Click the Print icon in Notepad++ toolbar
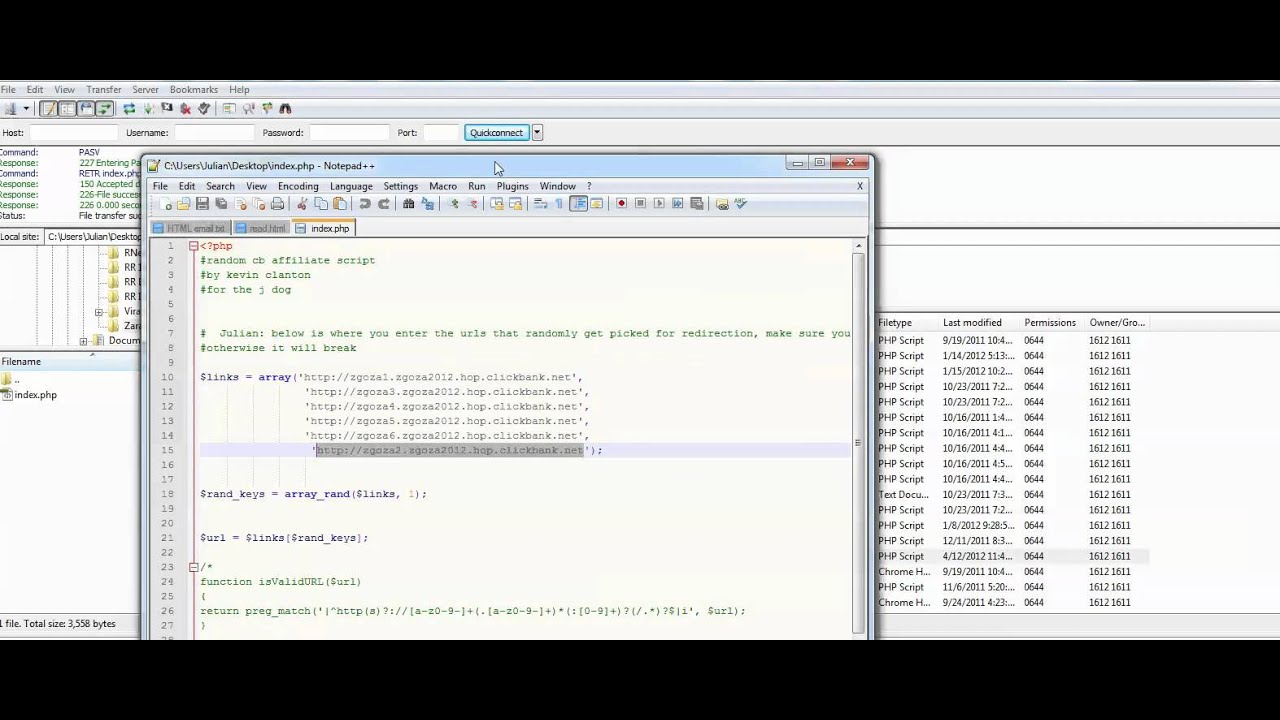The height and width of the screenshot is (720, 1280). [x=277, y=204]
